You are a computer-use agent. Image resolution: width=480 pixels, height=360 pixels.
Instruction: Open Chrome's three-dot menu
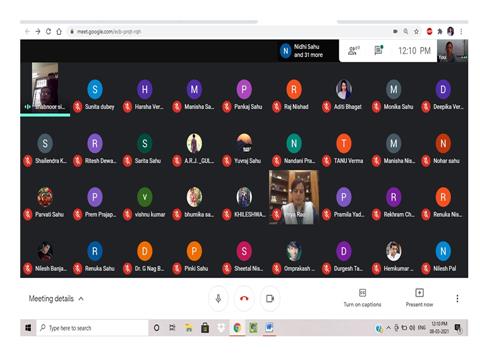coord(461,31)
